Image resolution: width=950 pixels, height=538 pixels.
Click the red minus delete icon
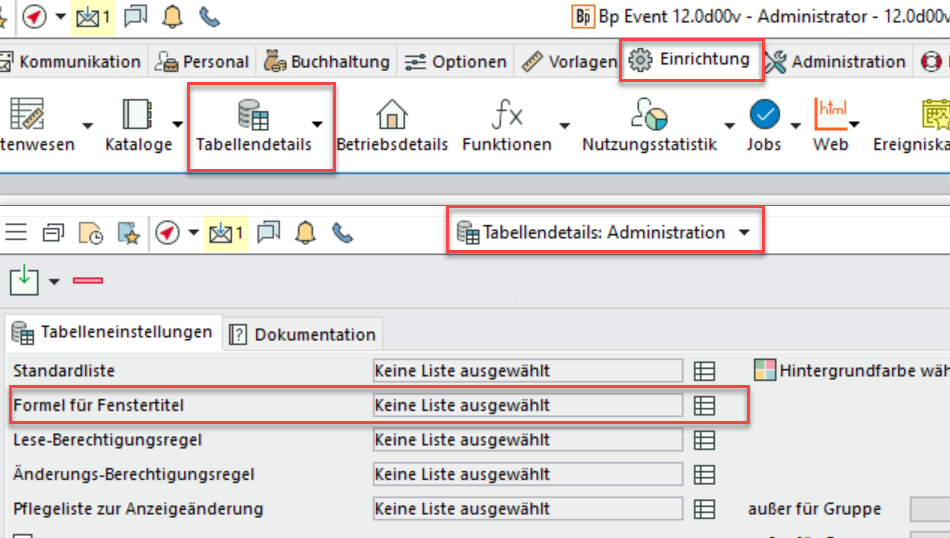point(88,281)
